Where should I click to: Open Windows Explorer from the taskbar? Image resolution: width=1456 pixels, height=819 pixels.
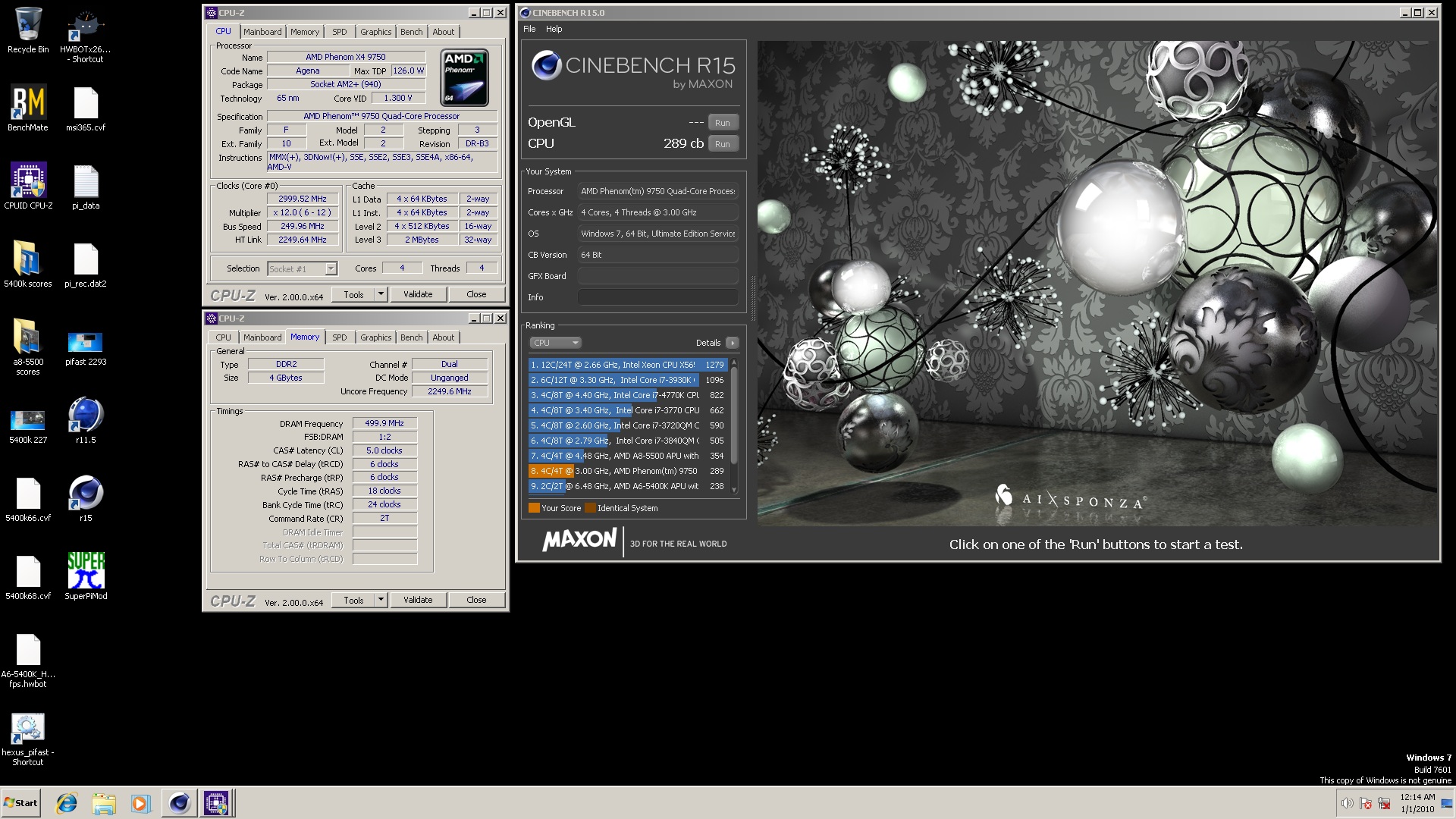(104, 803)
